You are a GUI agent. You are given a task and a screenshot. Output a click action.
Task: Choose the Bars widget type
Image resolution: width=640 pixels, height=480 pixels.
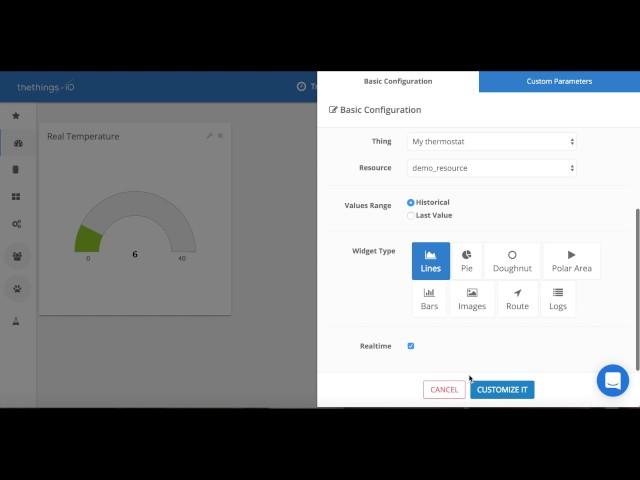(x=429, y=299)
